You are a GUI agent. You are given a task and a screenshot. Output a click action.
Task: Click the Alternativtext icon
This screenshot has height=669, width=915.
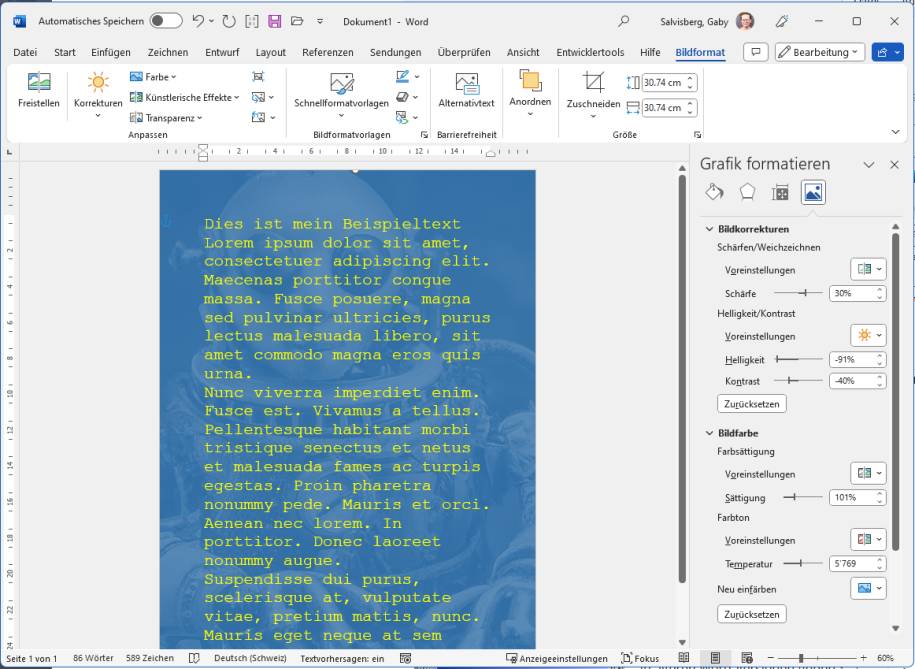click(x=468, y=85)
